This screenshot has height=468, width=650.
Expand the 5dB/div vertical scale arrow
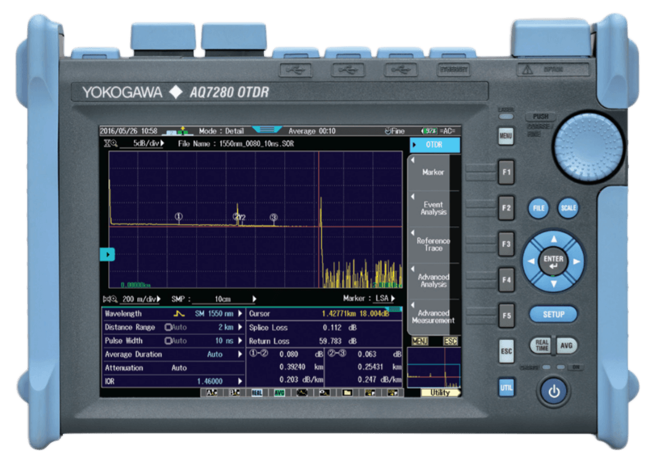[x=162, y=143]
